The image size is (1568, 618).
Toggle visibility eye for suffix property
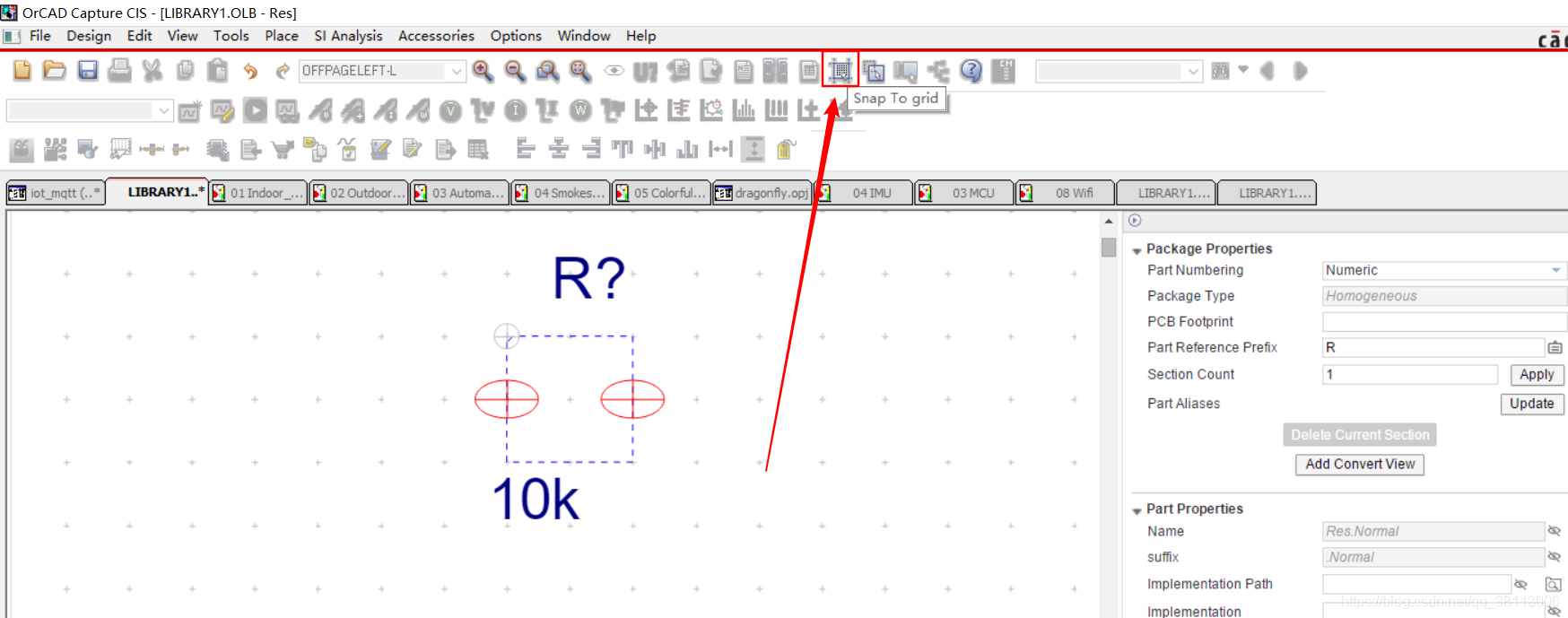click(1554, 557)
